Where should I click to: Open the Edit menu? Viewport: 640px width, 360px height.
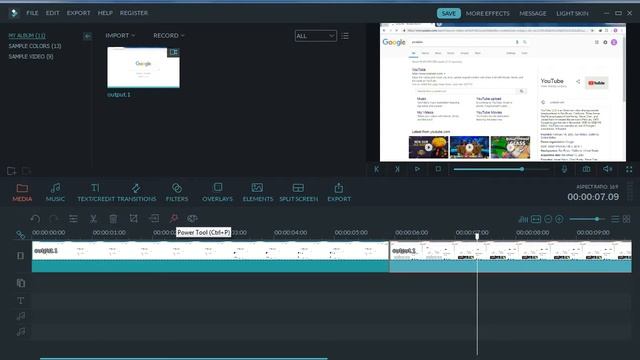53,13
